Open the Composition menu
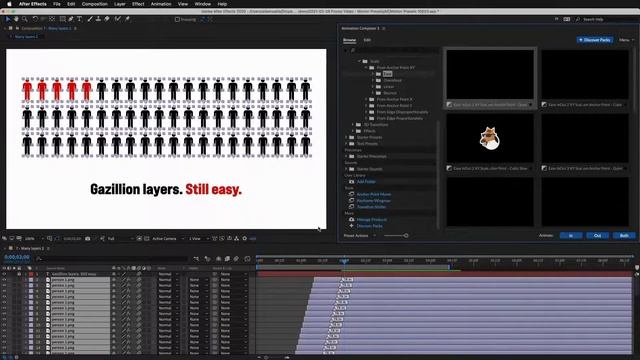 (94, 4)
